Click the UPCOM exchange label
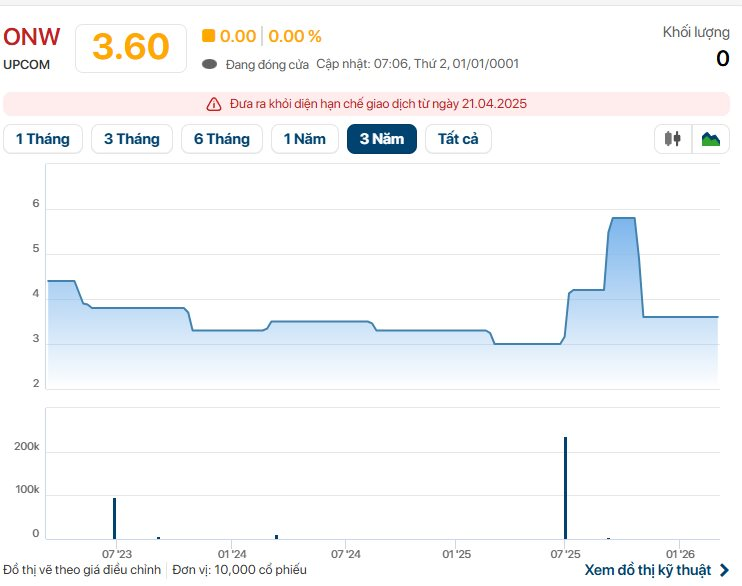The image size is (742, 586). pyautogui.click(x=26, y=64)
